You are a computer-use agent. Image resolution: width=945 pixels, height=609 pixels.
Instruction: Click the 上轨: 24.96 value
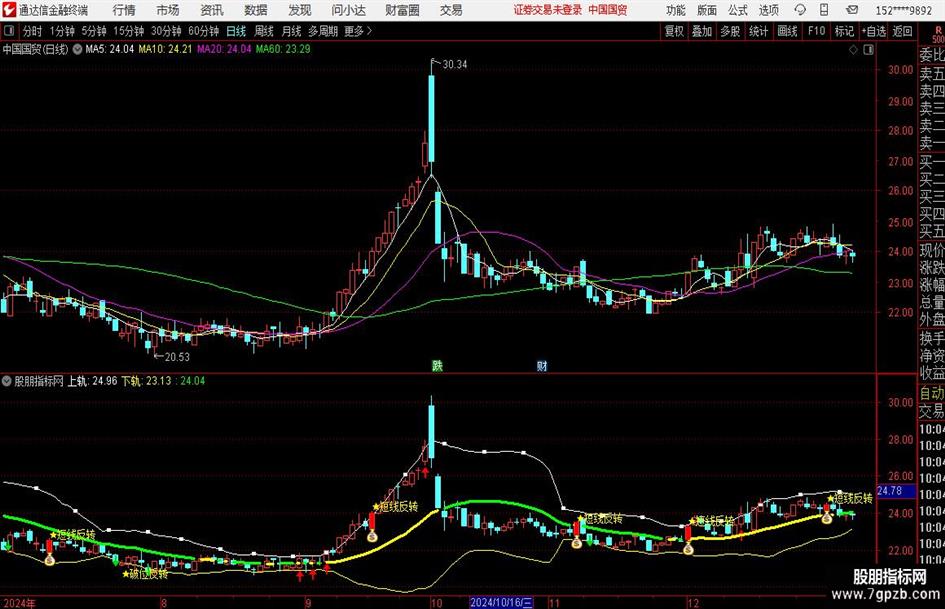tap(92, 381)
